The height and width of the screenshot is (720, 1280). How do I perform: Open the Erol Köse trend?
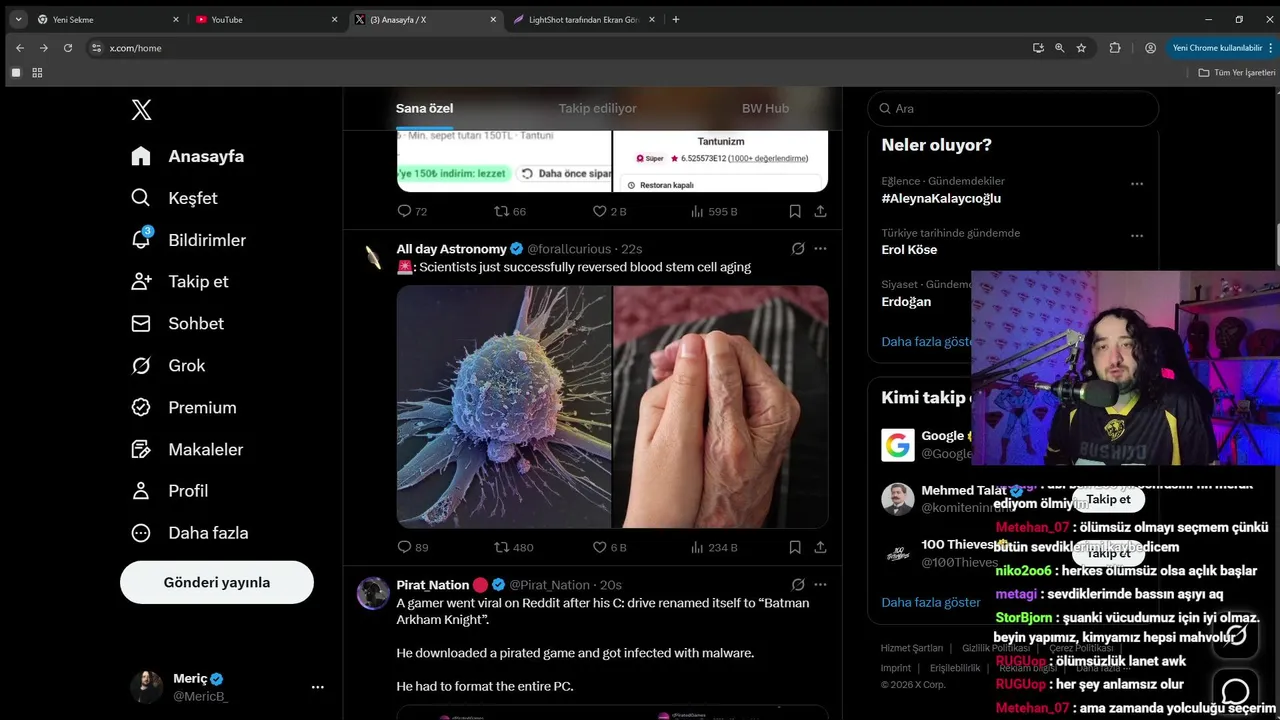pos(909,250)
